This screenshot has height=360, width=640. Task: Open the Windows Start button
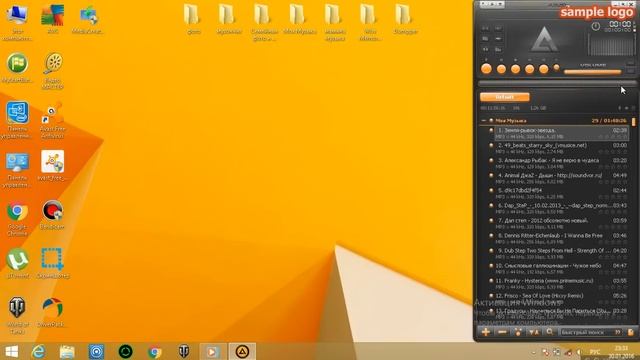point(12,351)
